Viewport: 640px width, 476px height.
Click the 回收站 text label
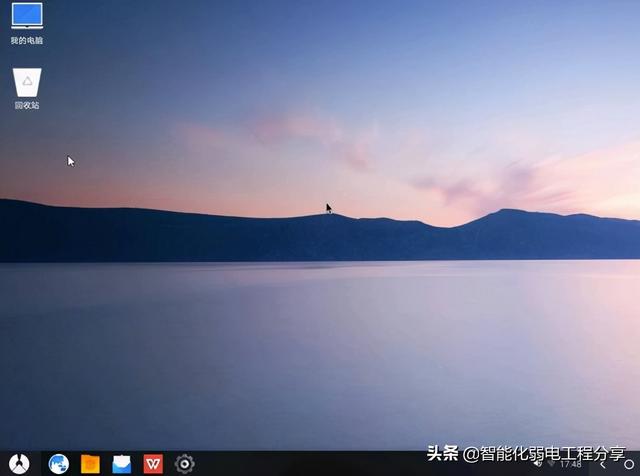point(27,105)
